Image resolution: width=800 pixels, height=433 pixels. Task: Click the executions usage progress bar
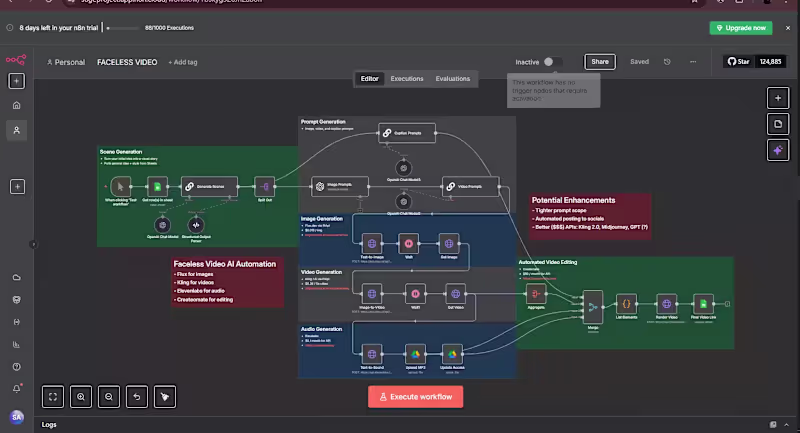[122, 28]
